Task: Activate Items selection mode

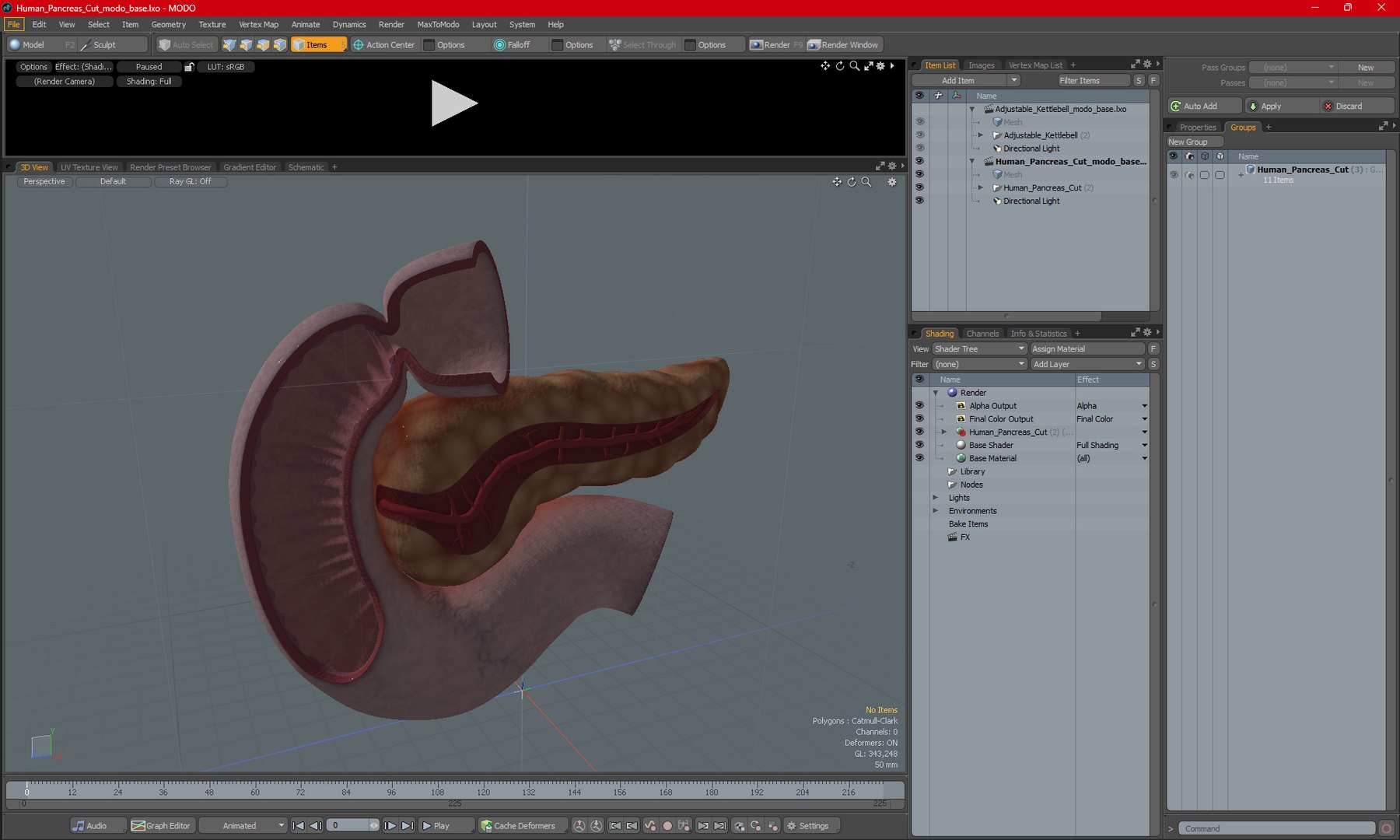Action: pos(318,45)
